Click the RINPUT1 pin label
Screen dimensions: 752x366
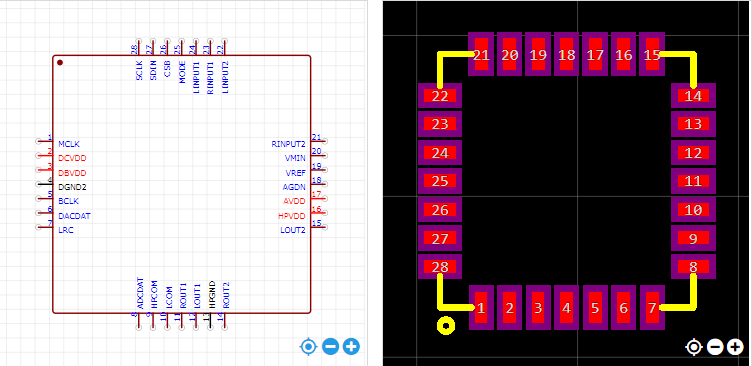coord(210,77)
